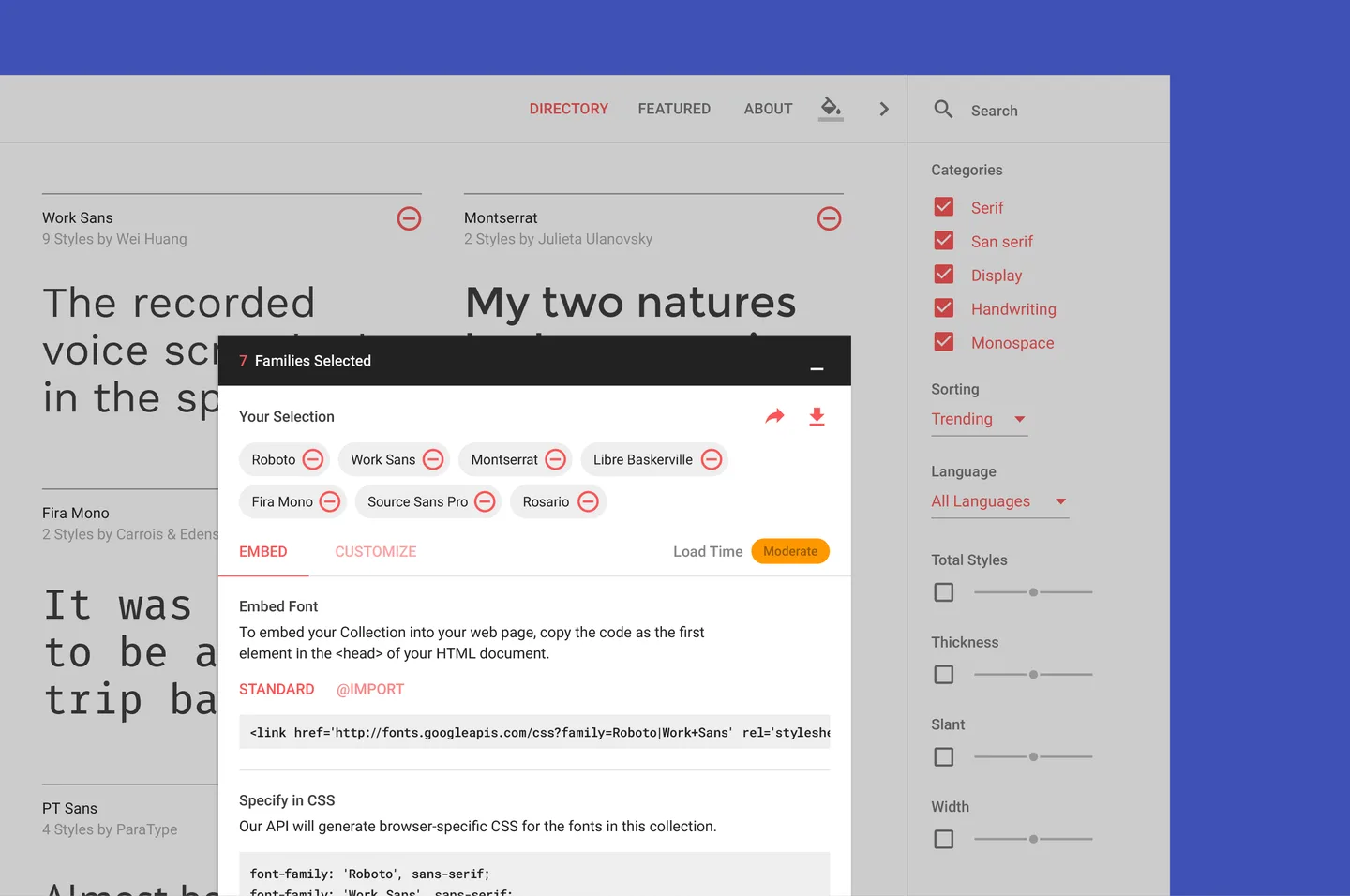Click the Source Sans Pro chip label
1350x896 pixels.
point(417,502)
